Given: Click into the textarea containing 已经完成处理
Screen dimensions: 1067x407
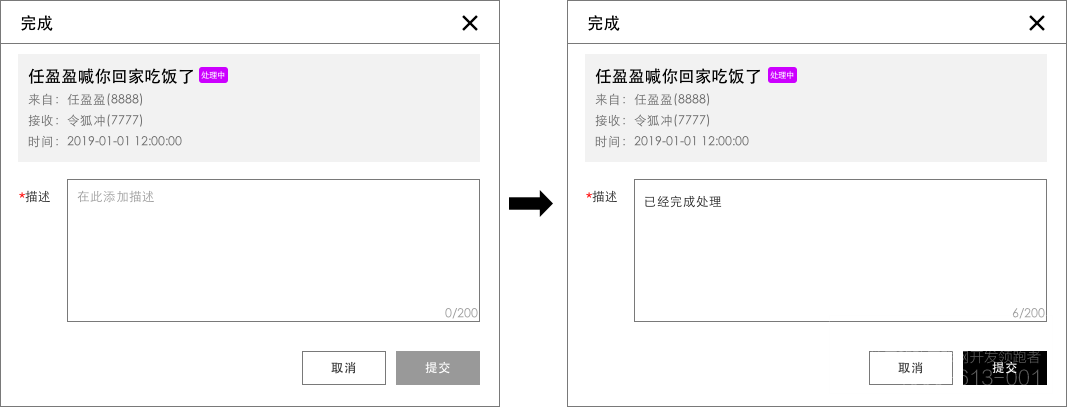Looking at the screenshot, I should click(840, 250).
